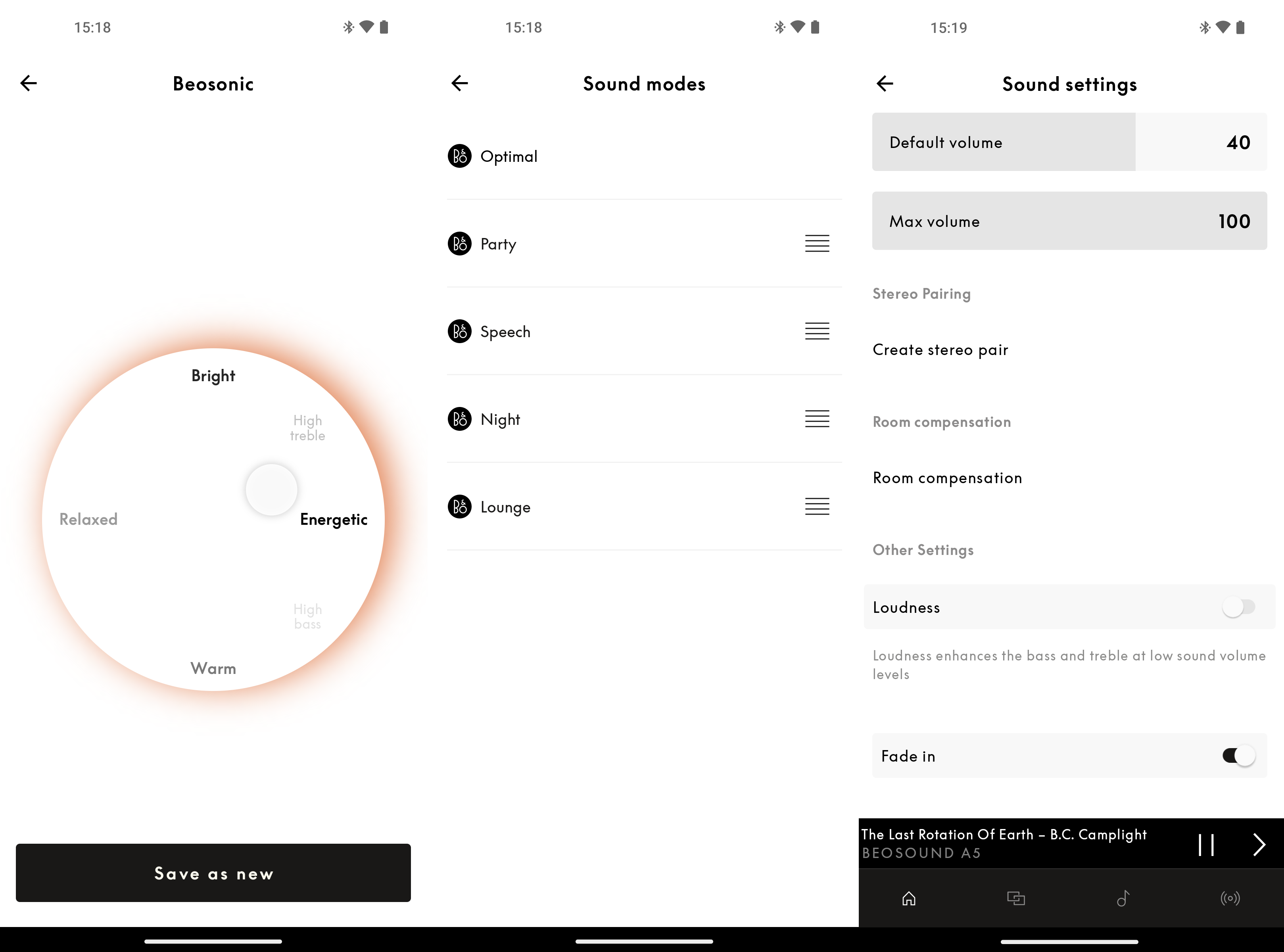Tap the High bass wheel label
Image resolution: width=1284 pixels, height=952 pixels.
pyautogui.click(x=308, y=616)
